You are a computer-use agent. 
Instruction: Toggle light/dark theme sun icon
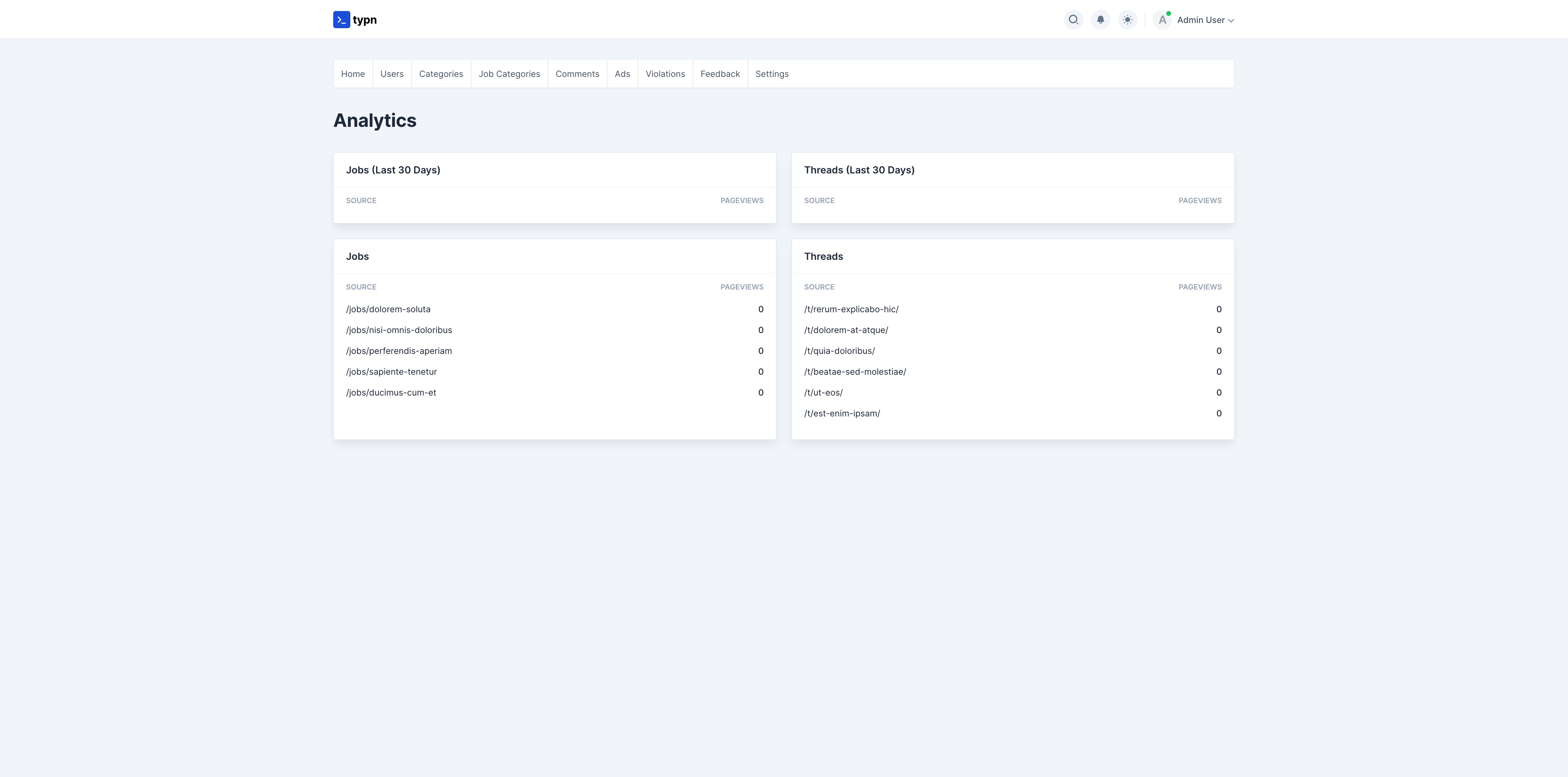[1127, 20]
